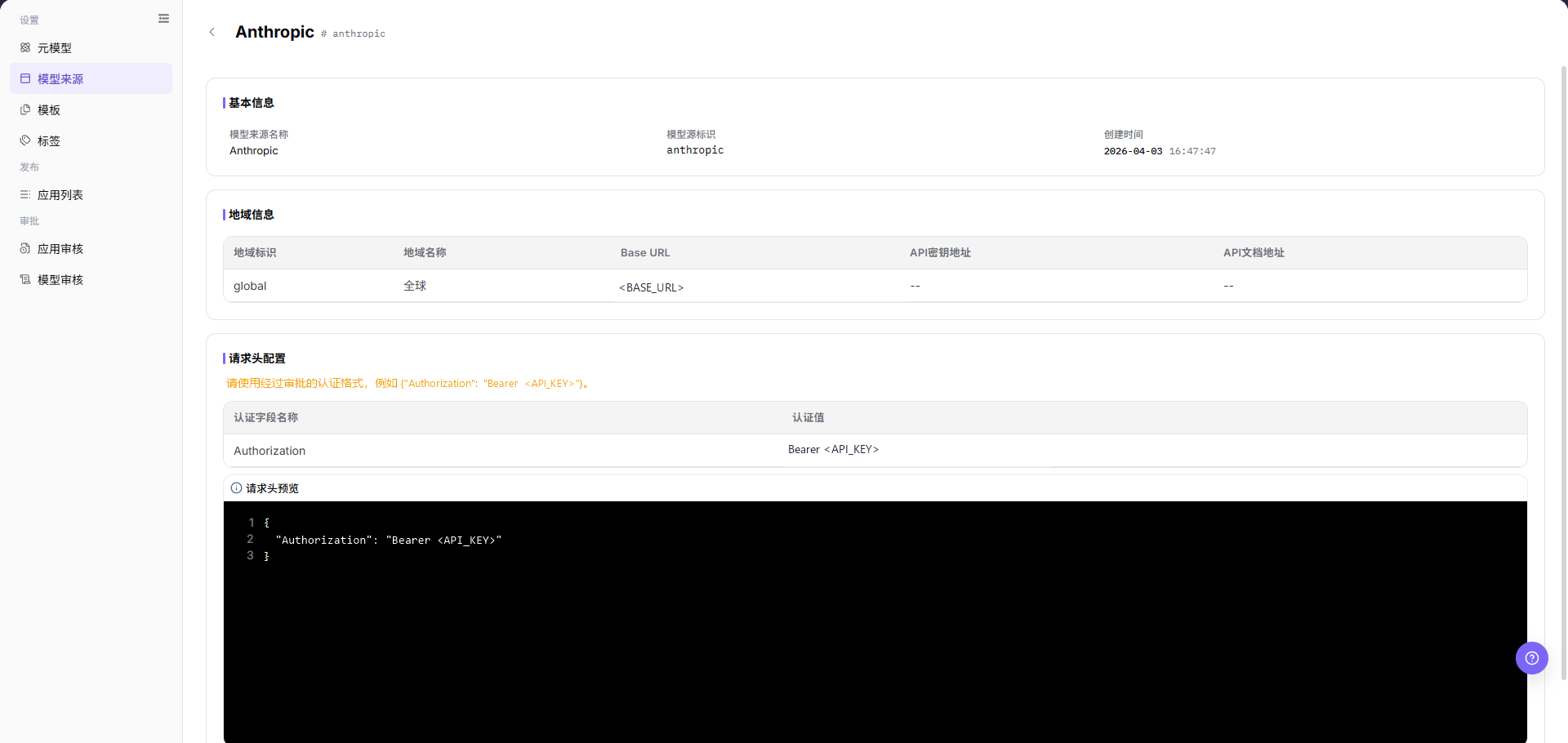Screen dimensions: 1568x743
Task: Click the creation date 2026-04-03
Action: [x=1133, y=151]
